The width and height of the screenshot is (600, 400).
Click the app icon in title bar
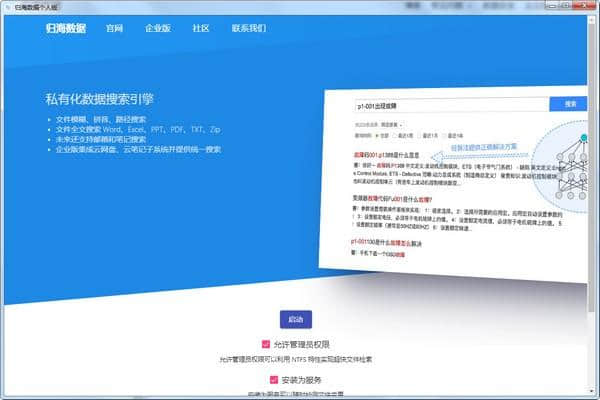pyautogui.click(x=7, y=6)
